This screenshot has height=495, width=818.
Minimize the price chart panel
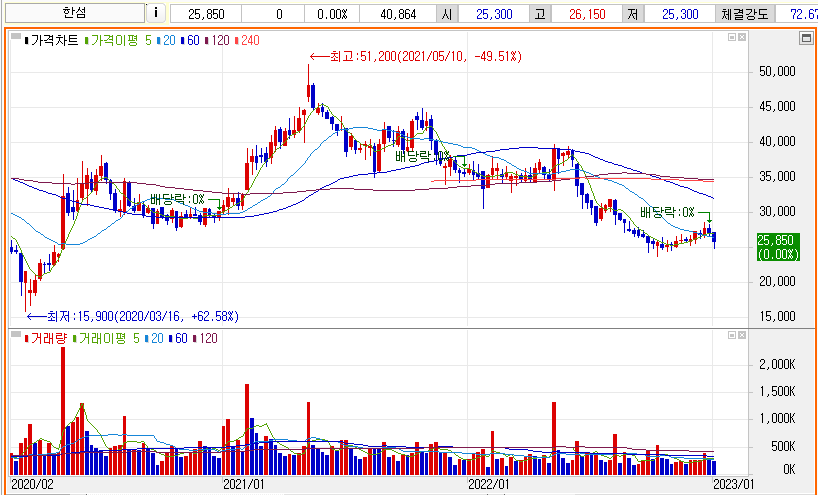[732, 37]
